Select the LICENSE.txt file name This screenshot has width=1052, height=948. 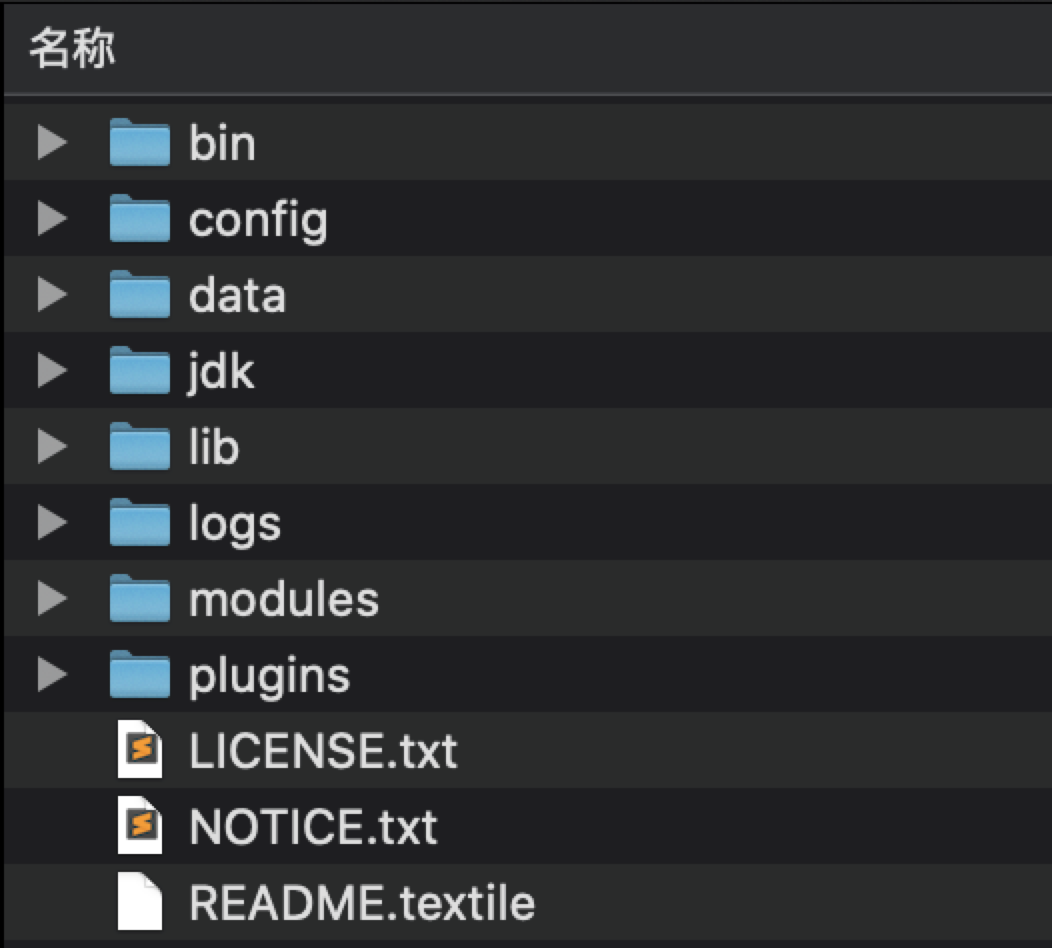click(x=323, y=750)
